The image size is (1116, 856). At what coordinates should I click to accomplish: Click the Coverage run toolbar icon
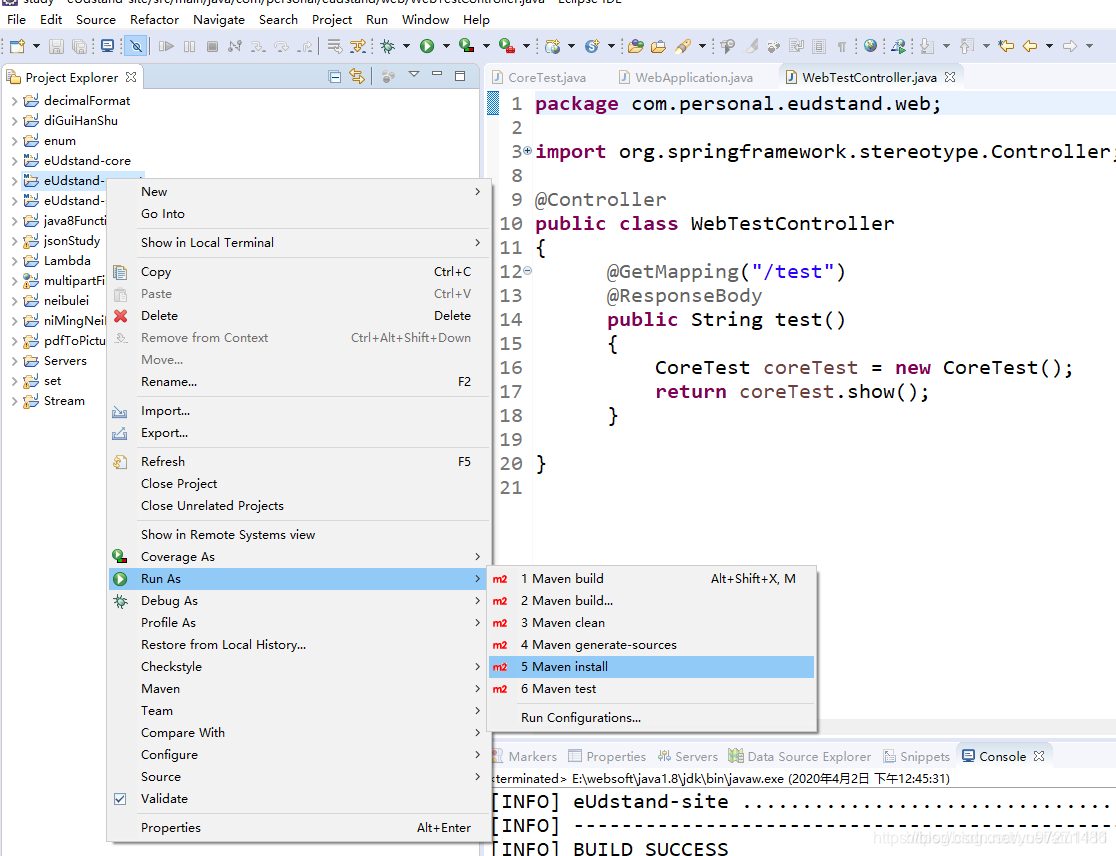[x=467, y=46]
